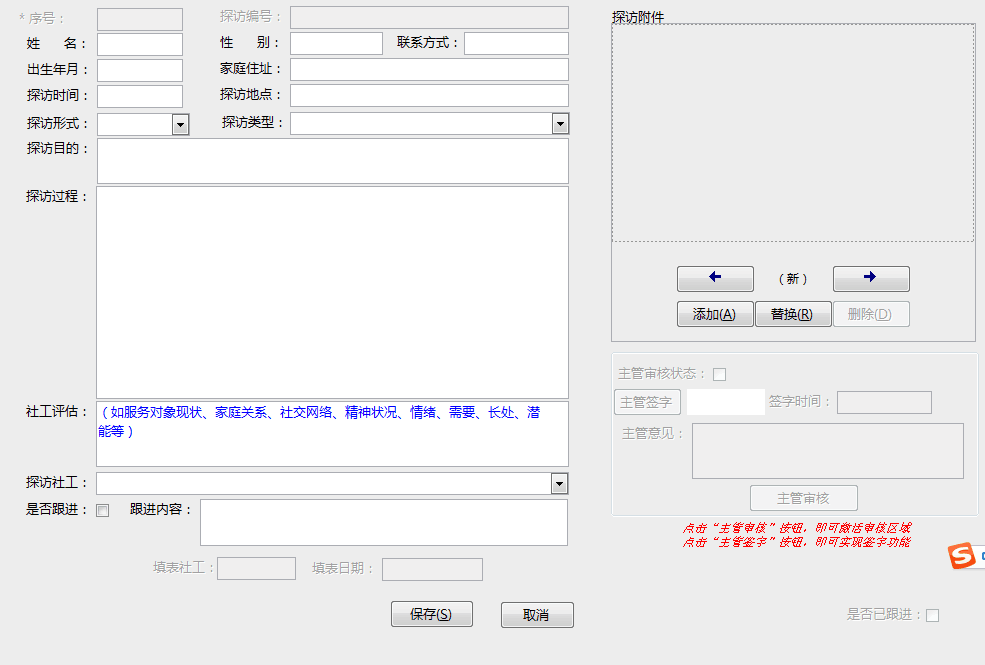The image size is (985, 665).
Task: Focus the 联系方式 input field
Action: 516,43
